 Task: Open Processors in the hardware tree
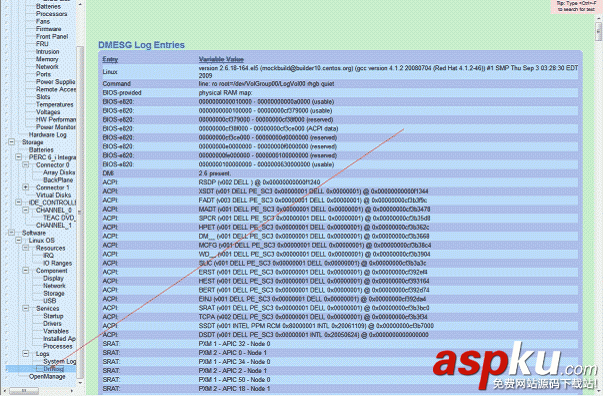[52, 14]
